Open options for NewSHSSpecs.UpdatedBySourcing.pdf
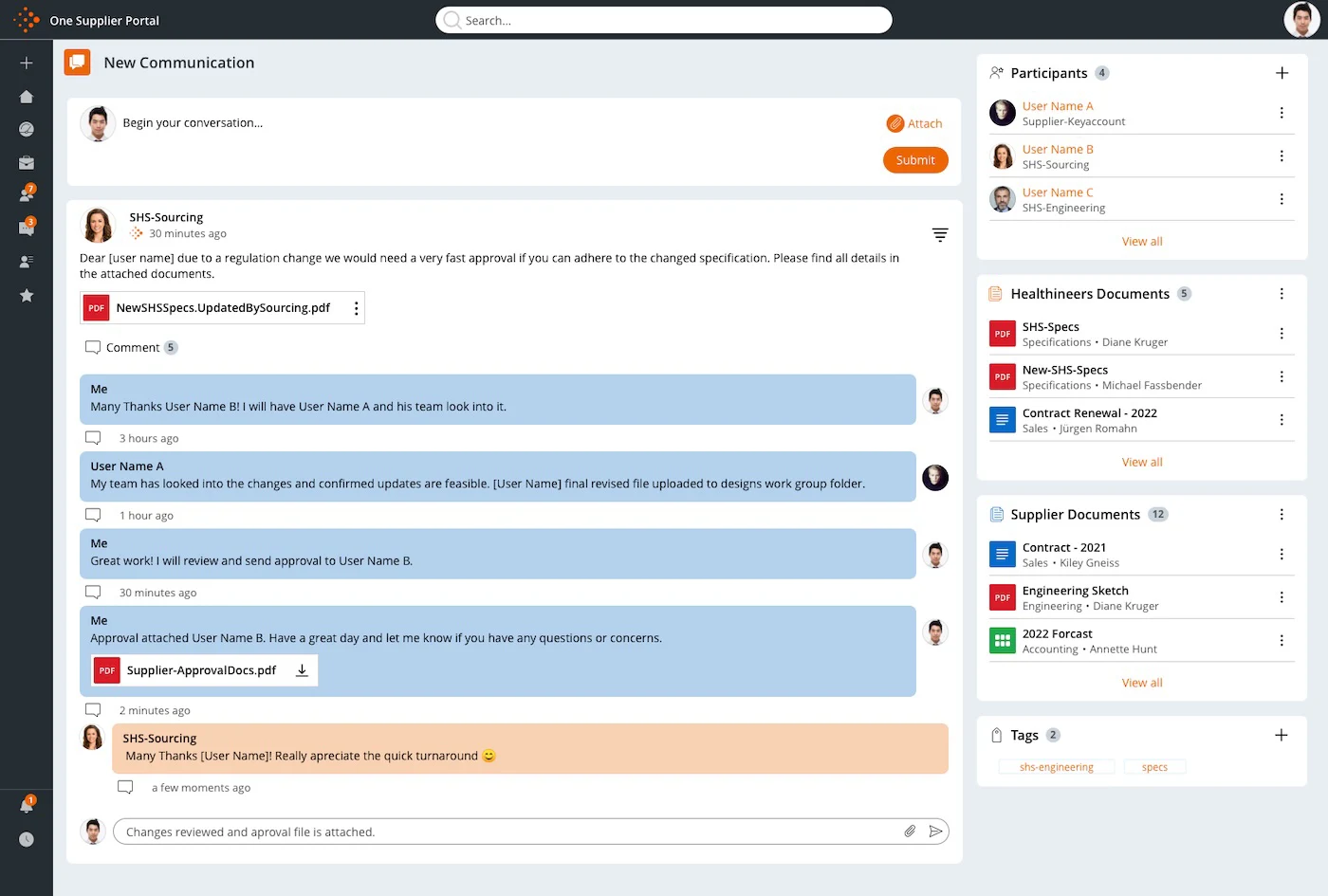Image resolution: width=1328 pixels, height=896 pixels. click(356, 308)
